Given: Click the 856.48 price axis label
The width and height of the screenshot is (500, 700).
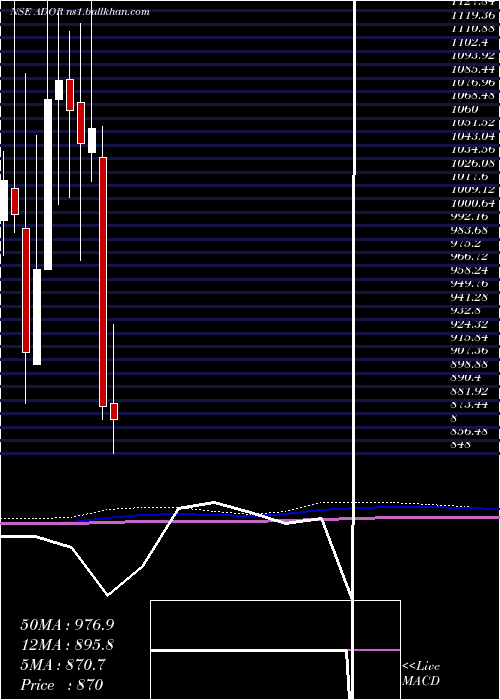Looking at the screenshot, I should [469, 431].
